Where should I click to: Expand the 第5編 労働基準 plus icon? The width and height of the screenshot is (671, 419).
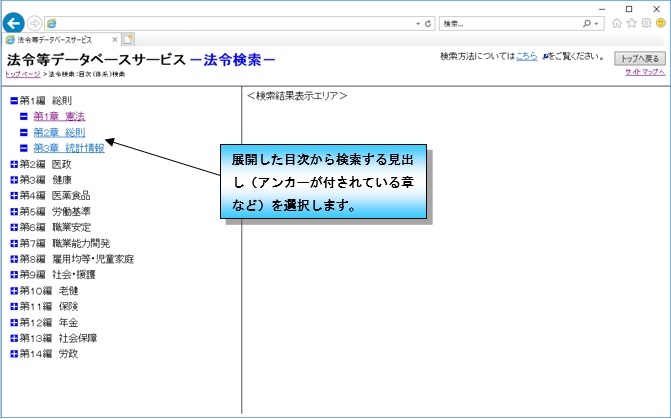point(13,211)
